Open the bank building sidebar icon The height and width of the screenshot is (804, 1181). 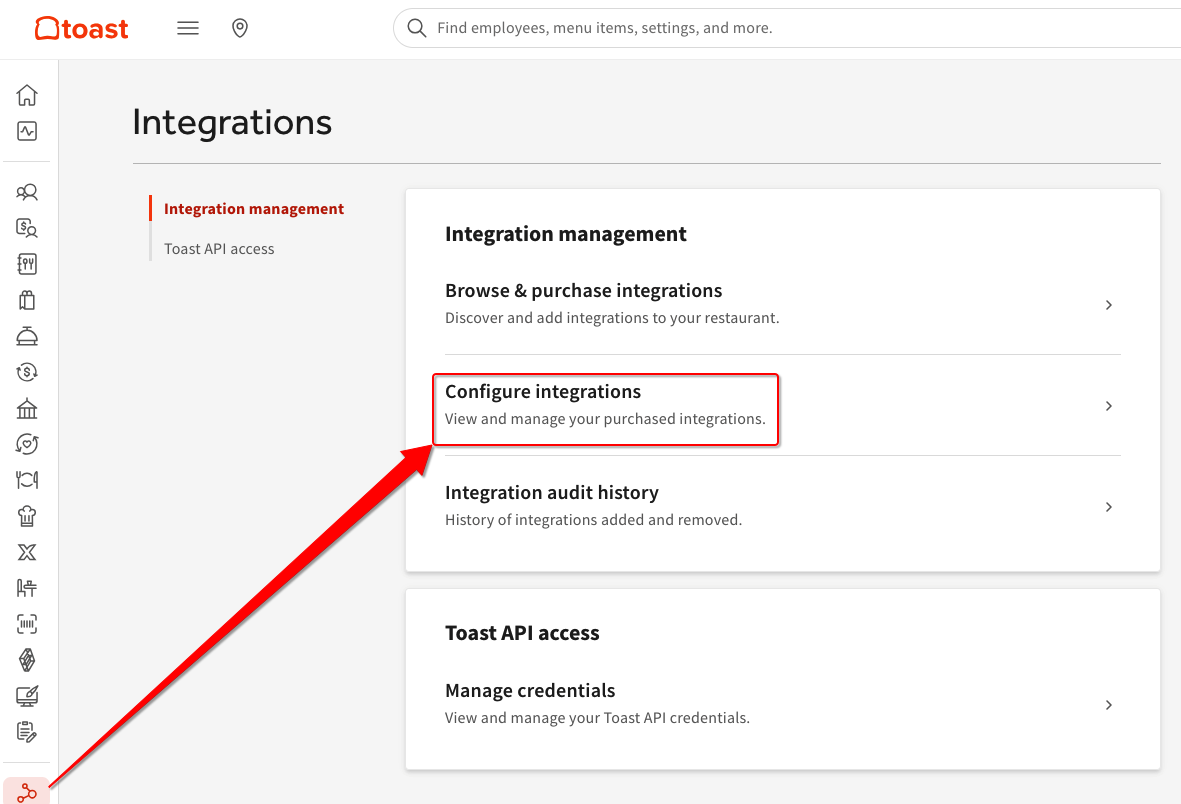tap(27, 408)
